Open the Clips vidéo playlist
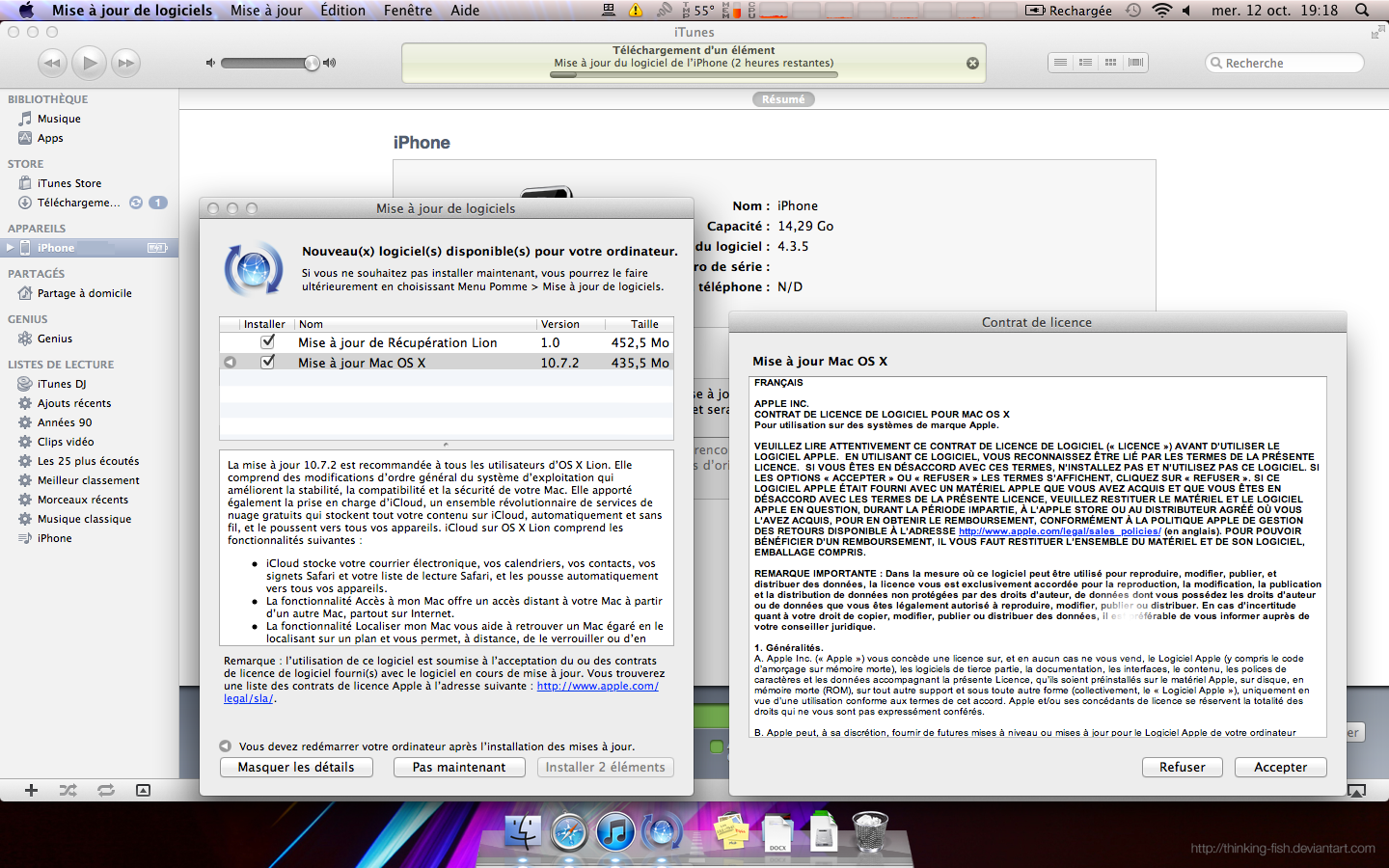Screen dimensions: 1389x868 [x=66, y=442]
